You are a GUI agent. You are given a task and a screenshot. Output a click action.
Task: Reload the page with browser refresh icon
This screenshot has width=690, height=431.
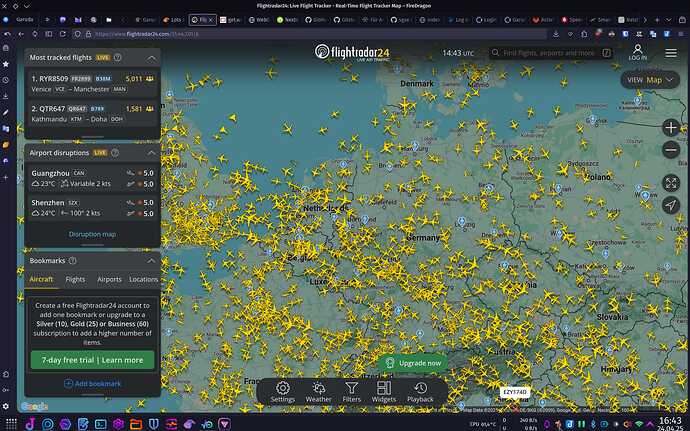click(x=63, y=34)
